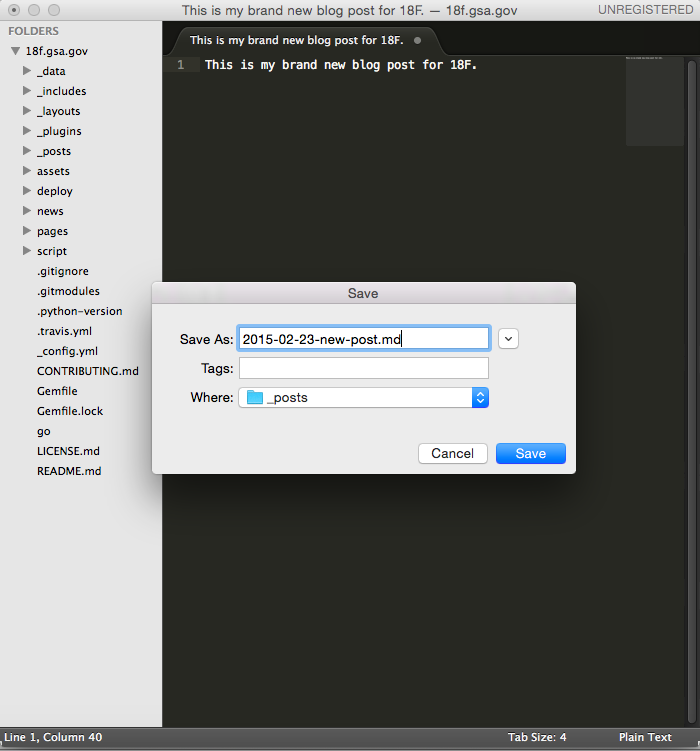Collapse the 18f.gsa.gov root folder
700x751 pixels.
[16, 51]
